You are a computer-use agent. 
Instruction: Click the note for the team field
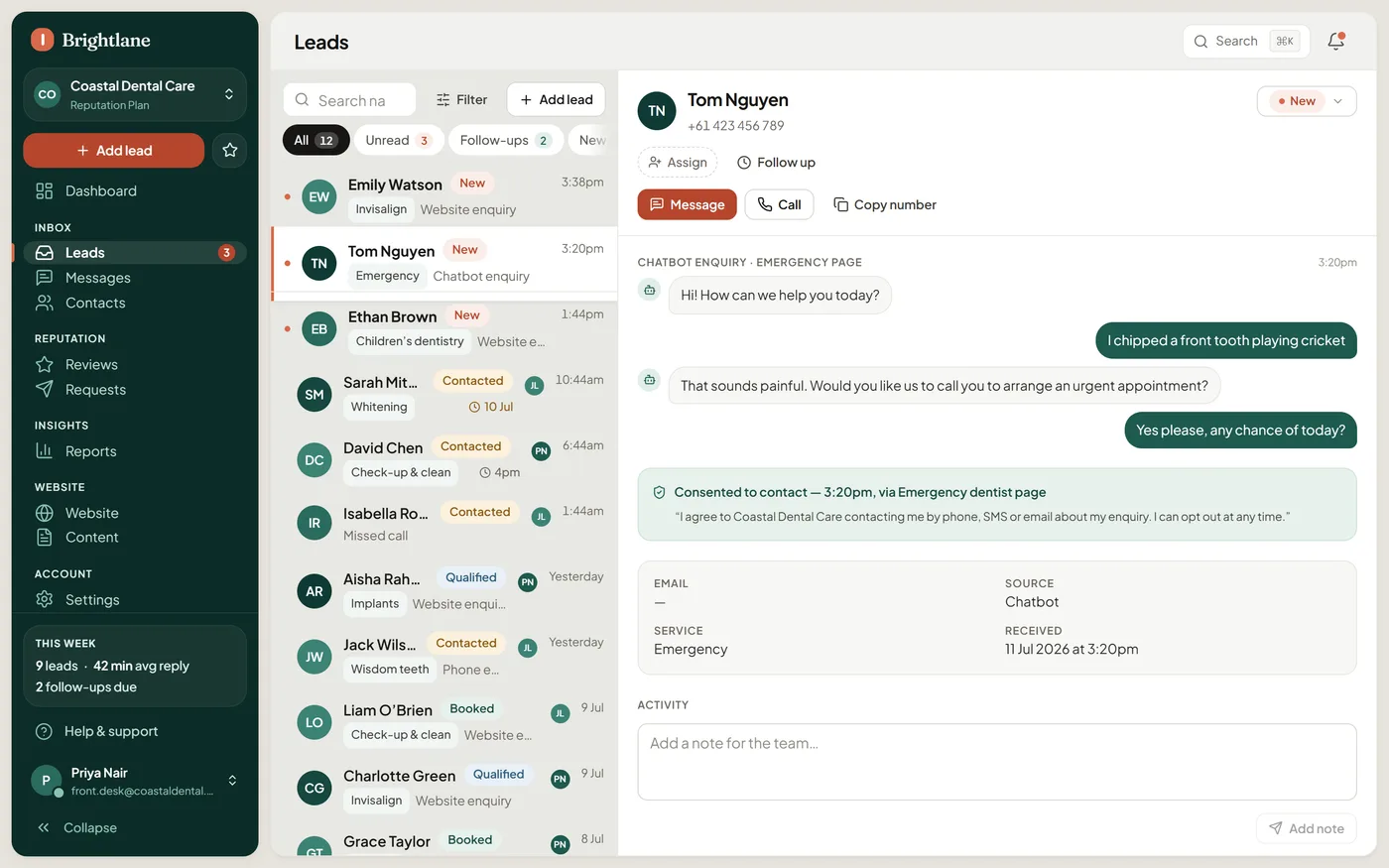pyautogui.click(x=997, y=762)
